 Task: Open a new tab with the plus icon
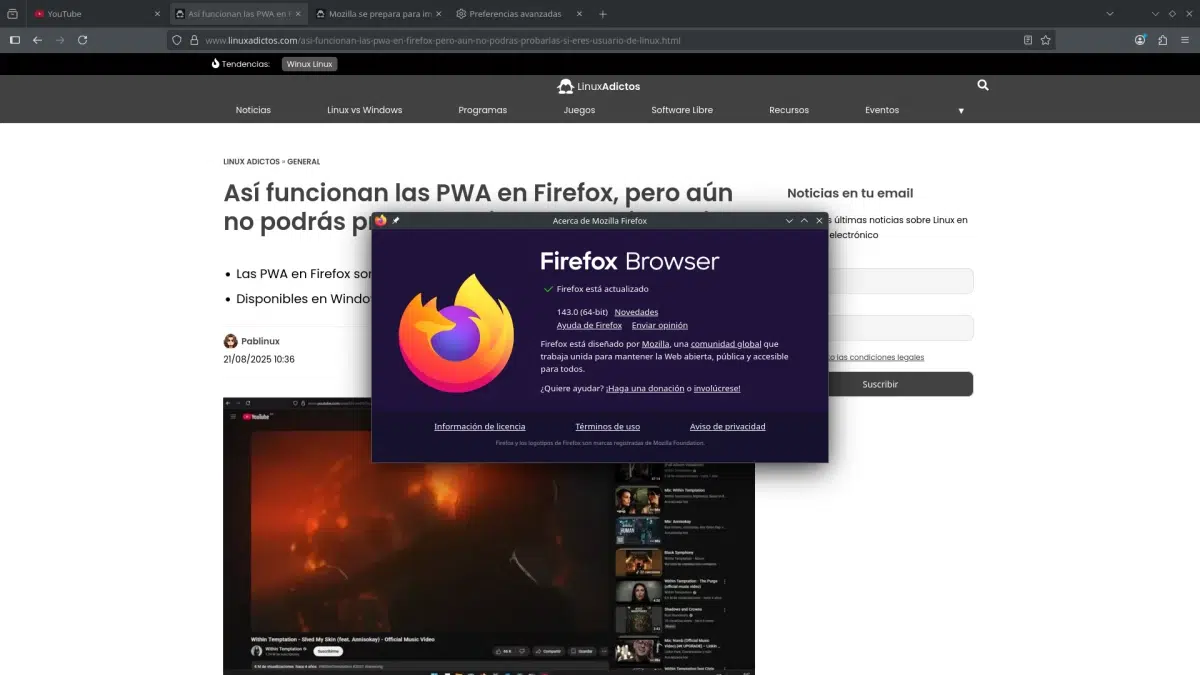click(601, 14)
